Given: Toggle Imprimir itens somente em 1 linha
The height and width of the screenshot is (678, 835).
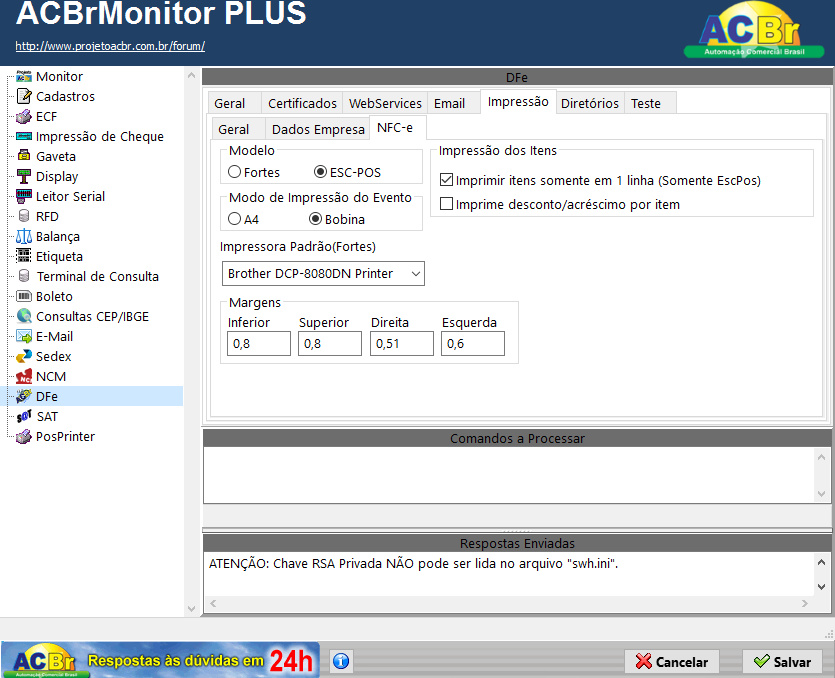Looking at the screenshot, I should (x=446, y=180).
